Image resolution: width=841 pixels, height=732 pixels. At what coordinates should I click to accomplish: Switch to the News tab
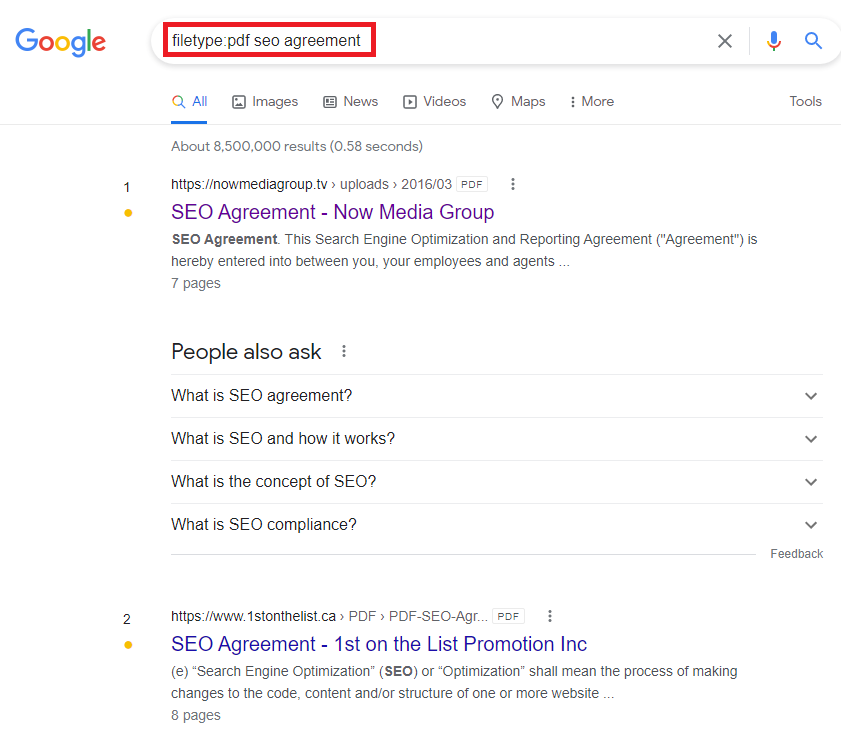coord(350,101)
